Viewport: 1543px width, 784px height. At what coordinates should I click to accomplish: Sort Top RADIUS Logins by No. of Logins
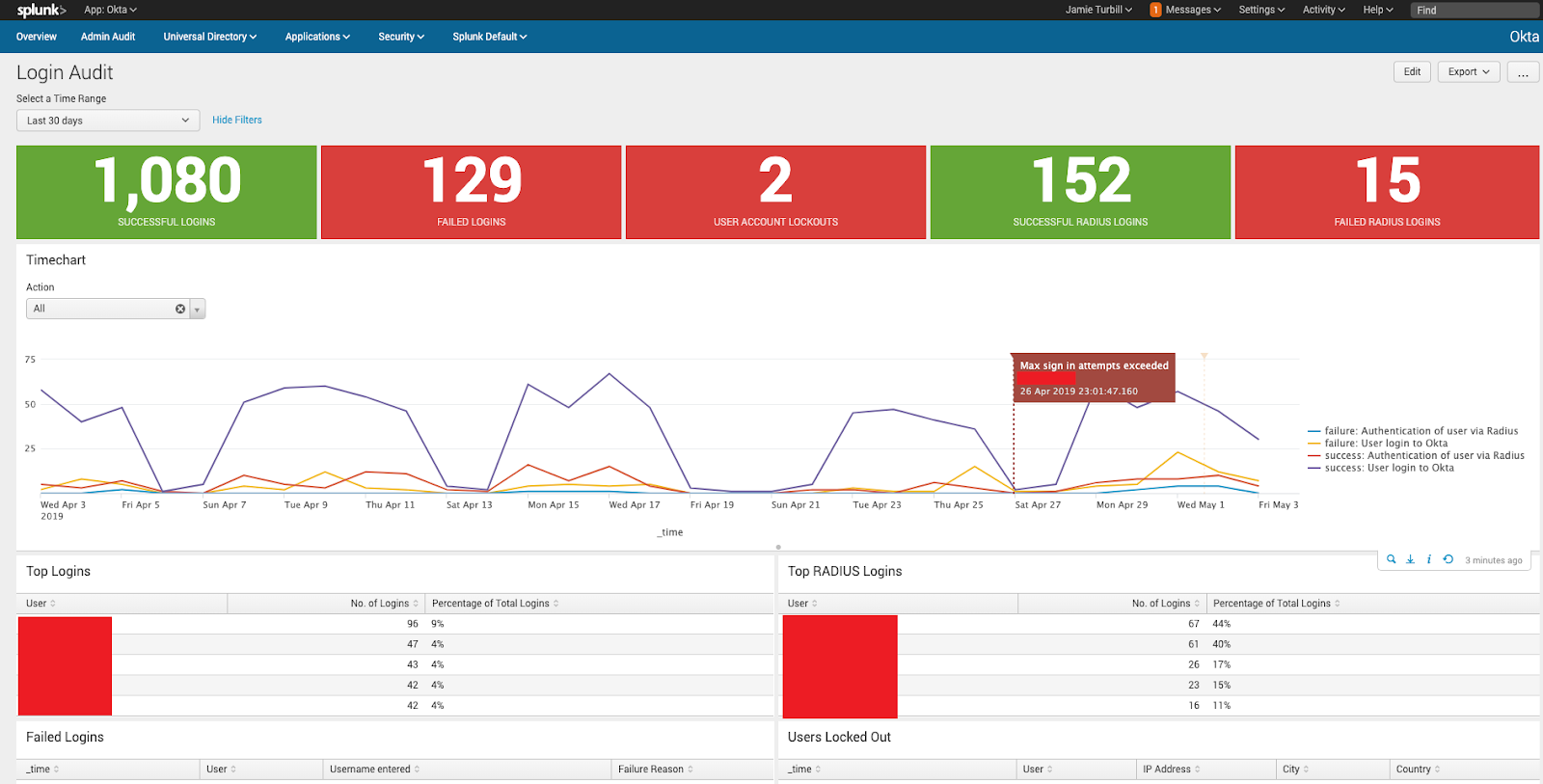pyautogui.click(x=1112, y=604)
